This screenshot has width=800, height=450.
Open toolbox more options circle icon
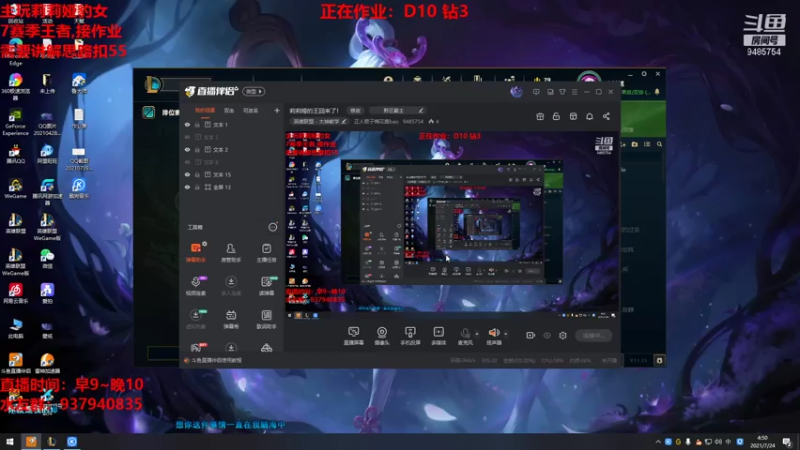click(273, 227)
